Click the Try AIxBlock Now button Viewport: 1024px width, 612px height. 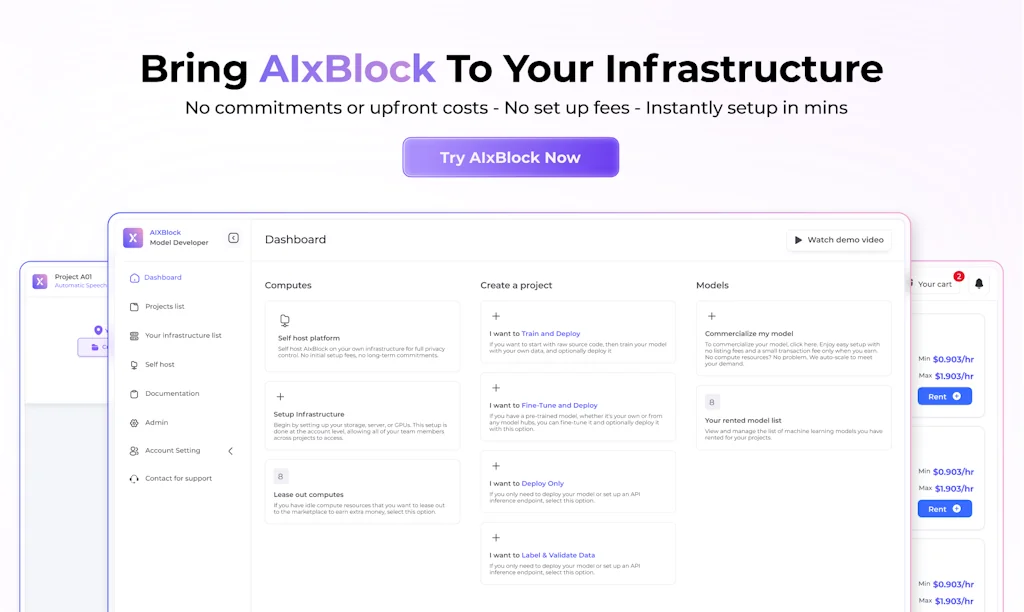tap(510, 157)
